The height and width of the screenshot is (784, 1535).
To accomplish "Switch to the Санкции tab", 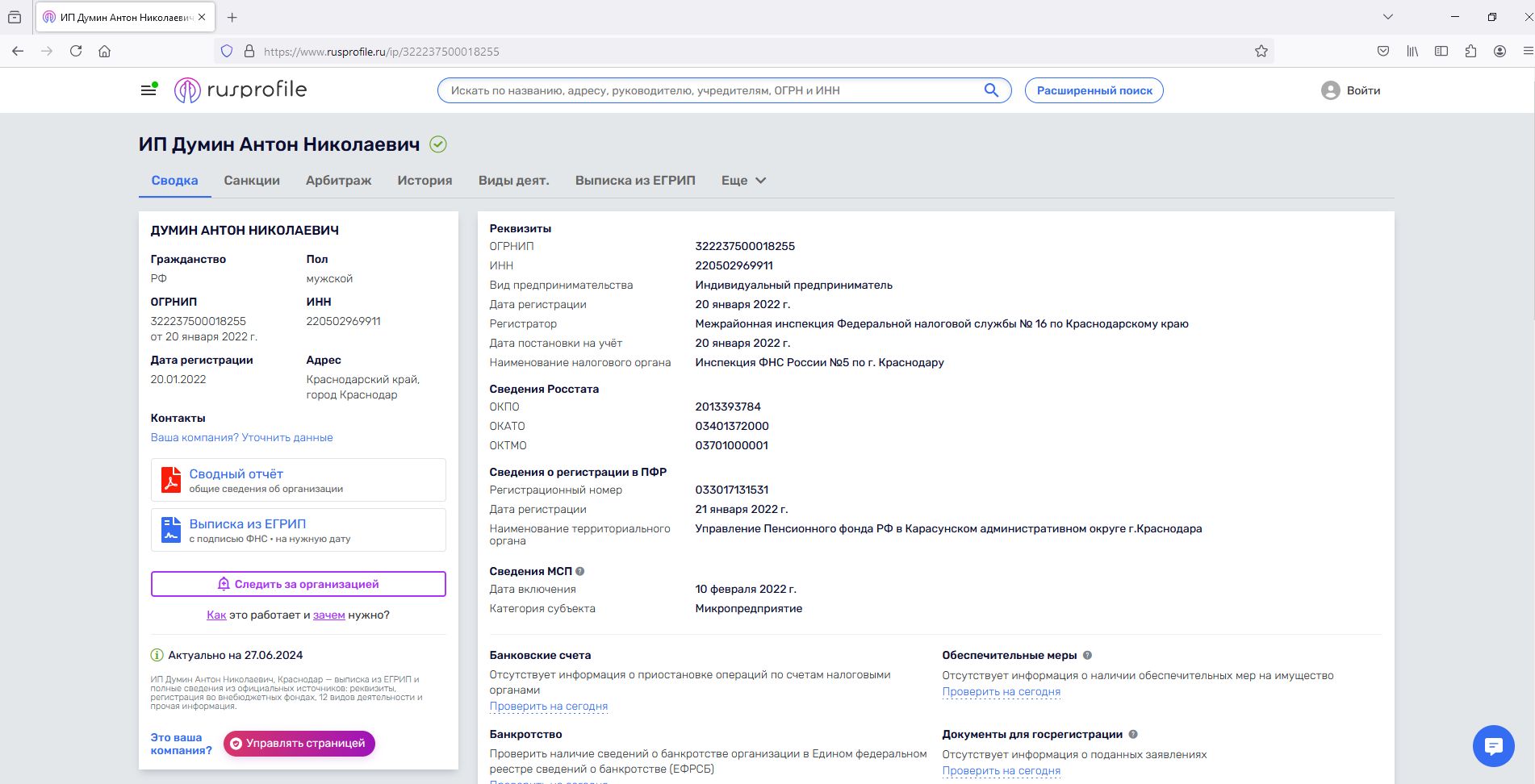I will pos(252,181).
